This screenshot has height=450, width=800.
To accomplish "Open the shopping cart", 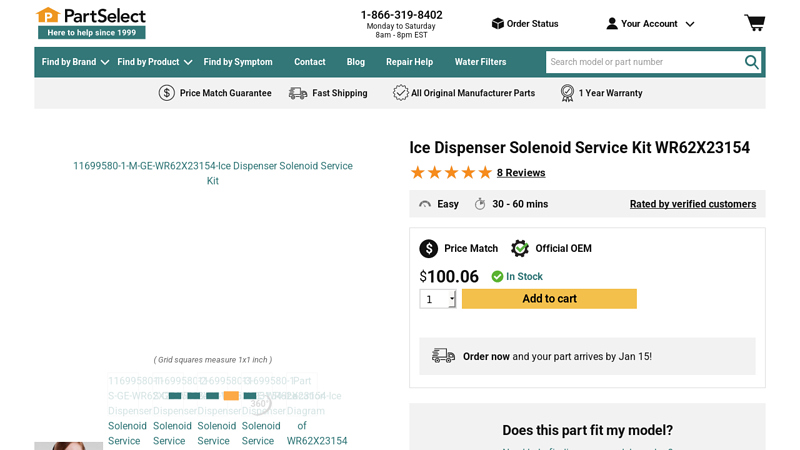I will click(754, 23).
